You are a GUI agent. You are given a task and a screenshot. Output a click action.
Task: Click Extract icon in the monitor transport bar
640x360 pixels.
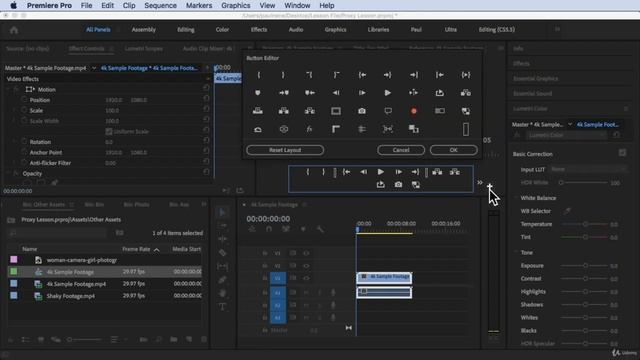pos(455,172)
